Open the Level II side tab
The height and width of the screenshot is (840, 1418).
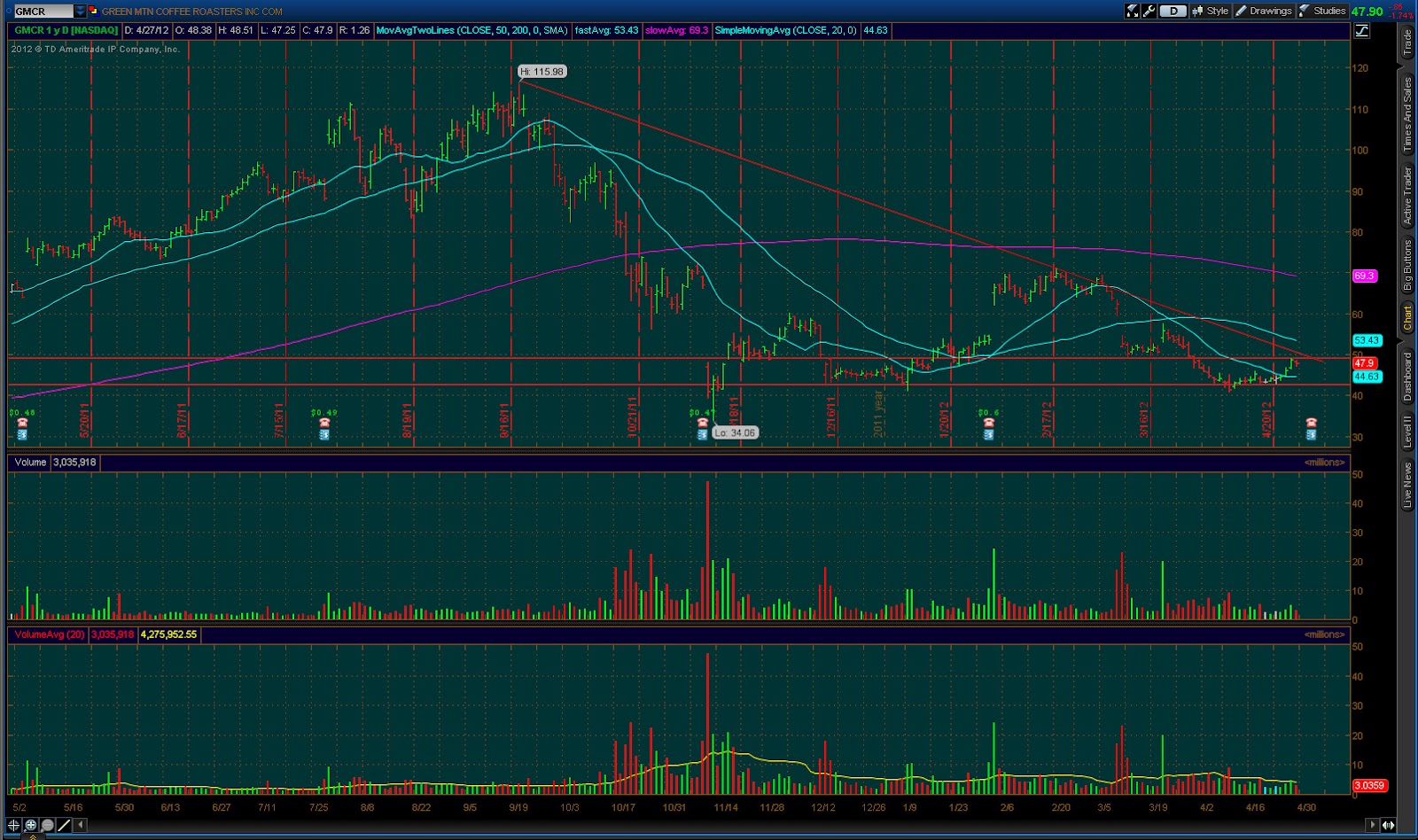(x=1406, y=432)
